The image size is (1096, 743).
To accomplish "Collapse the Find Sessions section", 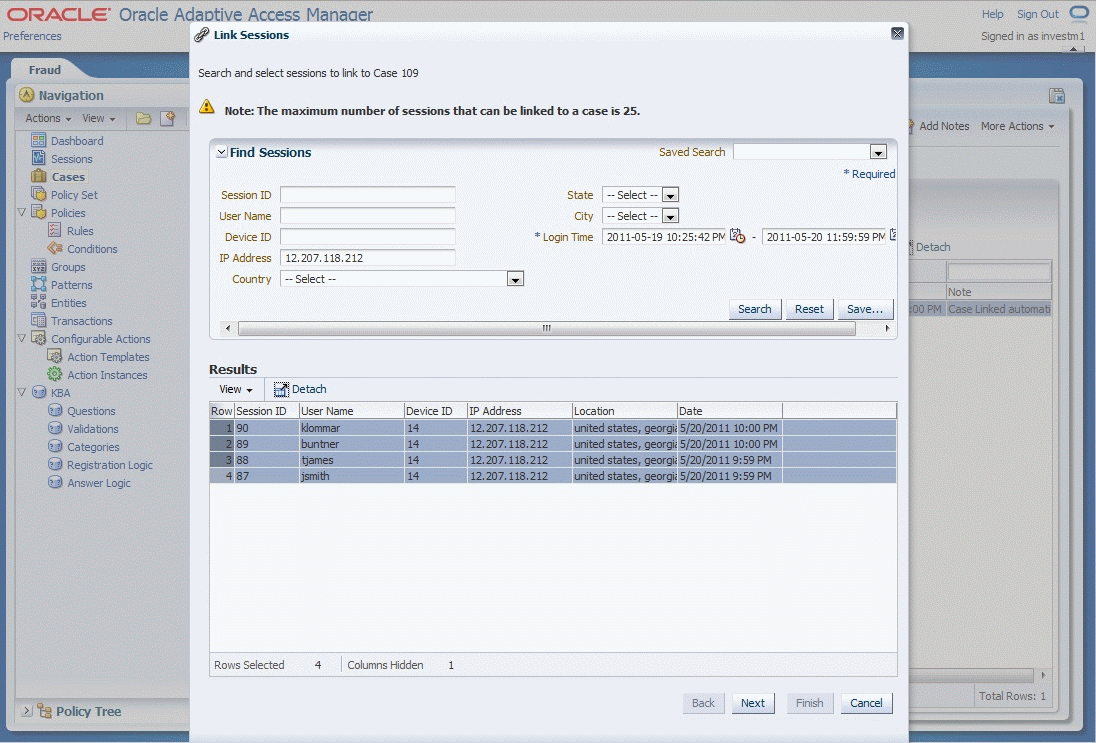I will pyautogui.click(x=222, y=152).
